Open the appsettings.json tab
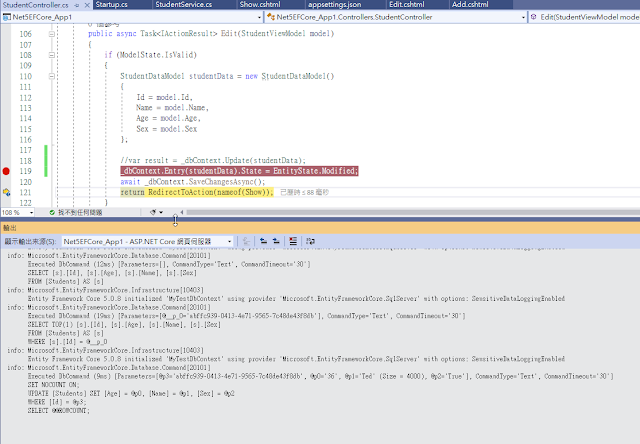Viewport: 640px width, 444px height. pyautogui.click(x=334, y=4)
